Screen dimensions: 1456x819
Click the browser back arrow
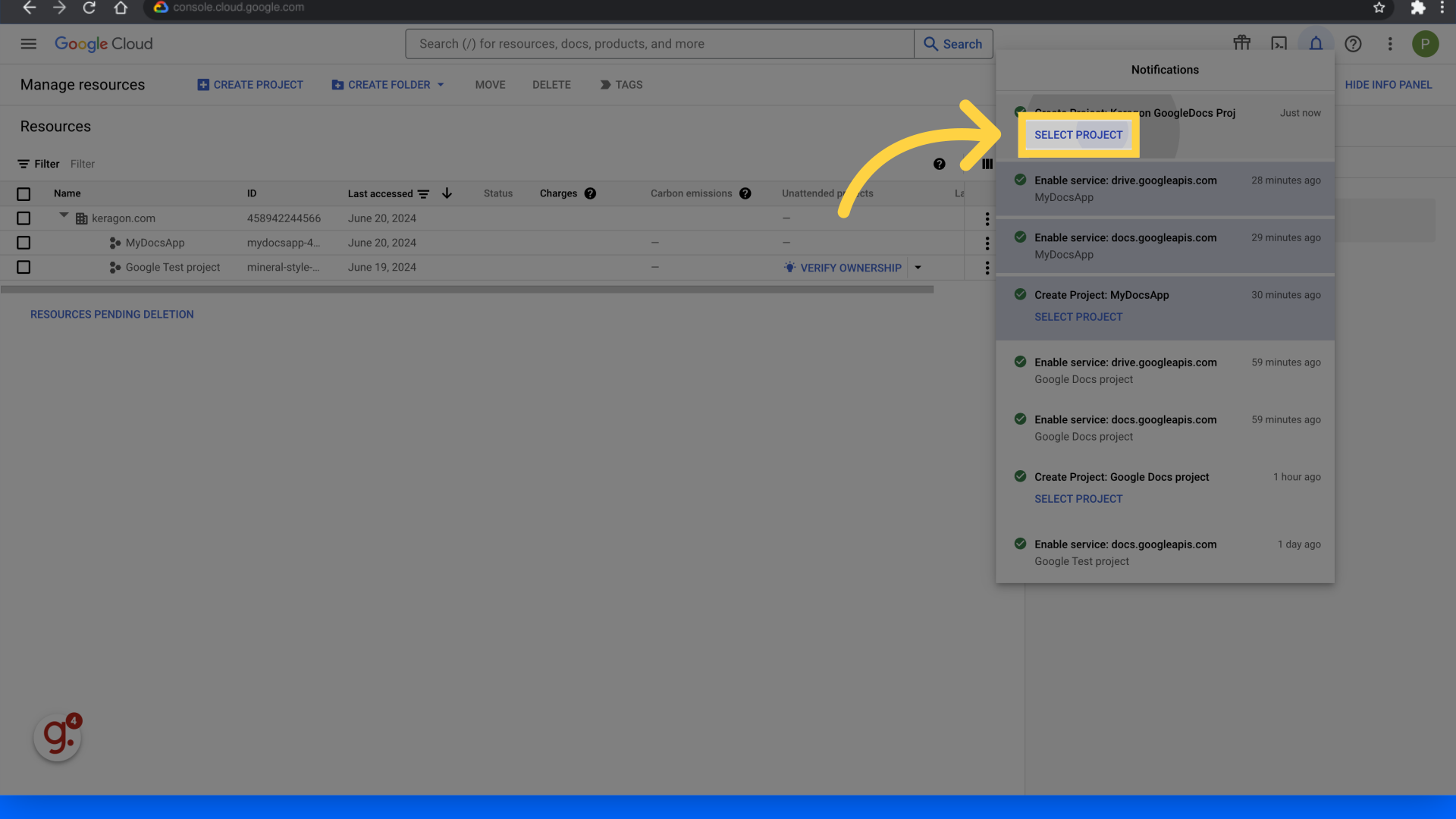click(x=29, y=8)
